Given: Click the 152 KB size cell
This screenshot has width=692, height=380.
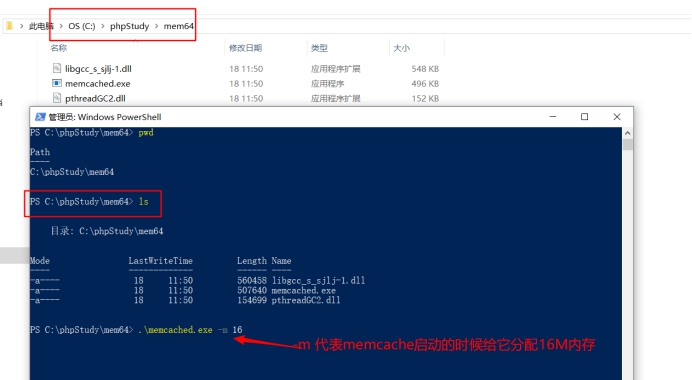Looking at the screenshot, I should 425,98.
